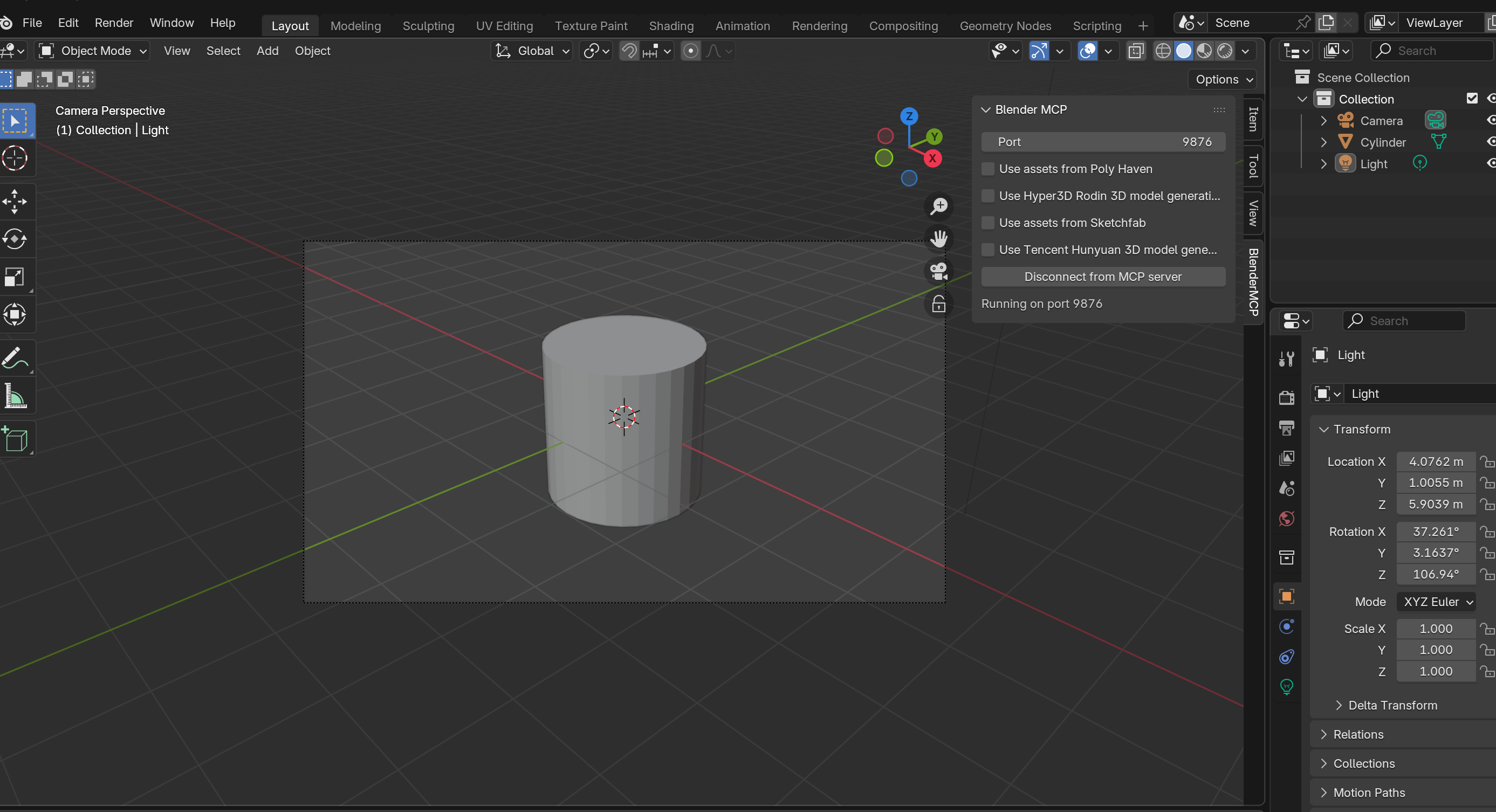This screenshot has height=812, width=1496.
Task: Expand the Cylinder item in the outliner
Action: pyautogui.click(x=1323, y=142)
